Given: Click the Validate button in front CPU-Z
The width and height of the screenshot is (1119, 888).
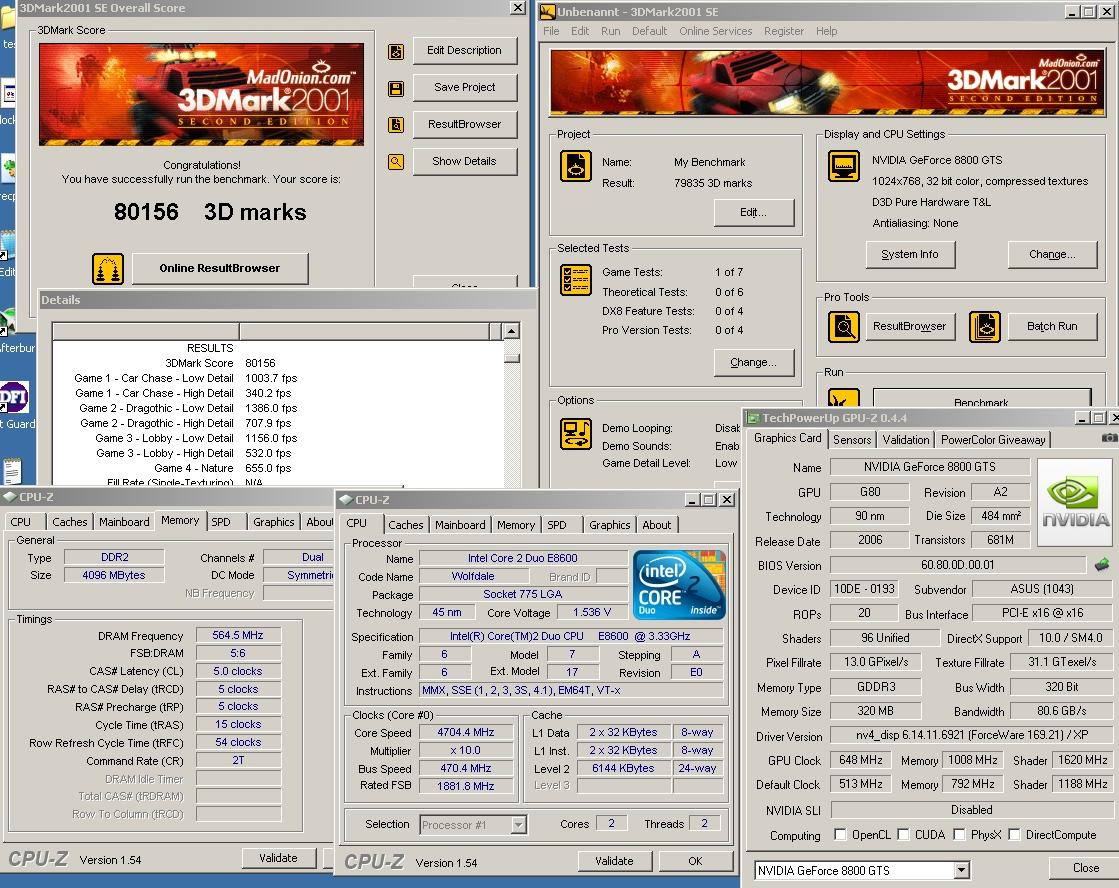Looking at the screenshot, I should coord(614,861).
